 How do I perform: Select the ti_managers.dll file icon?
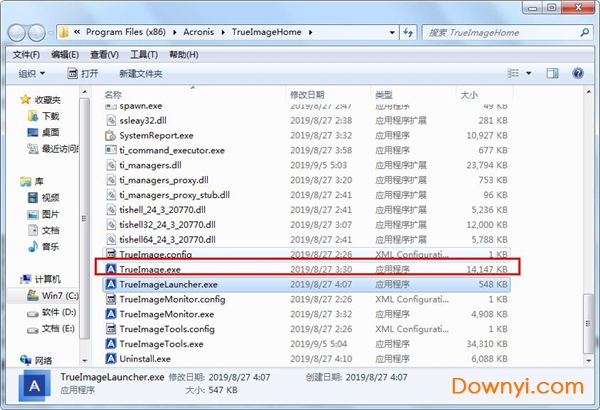[x=111, y=165]
